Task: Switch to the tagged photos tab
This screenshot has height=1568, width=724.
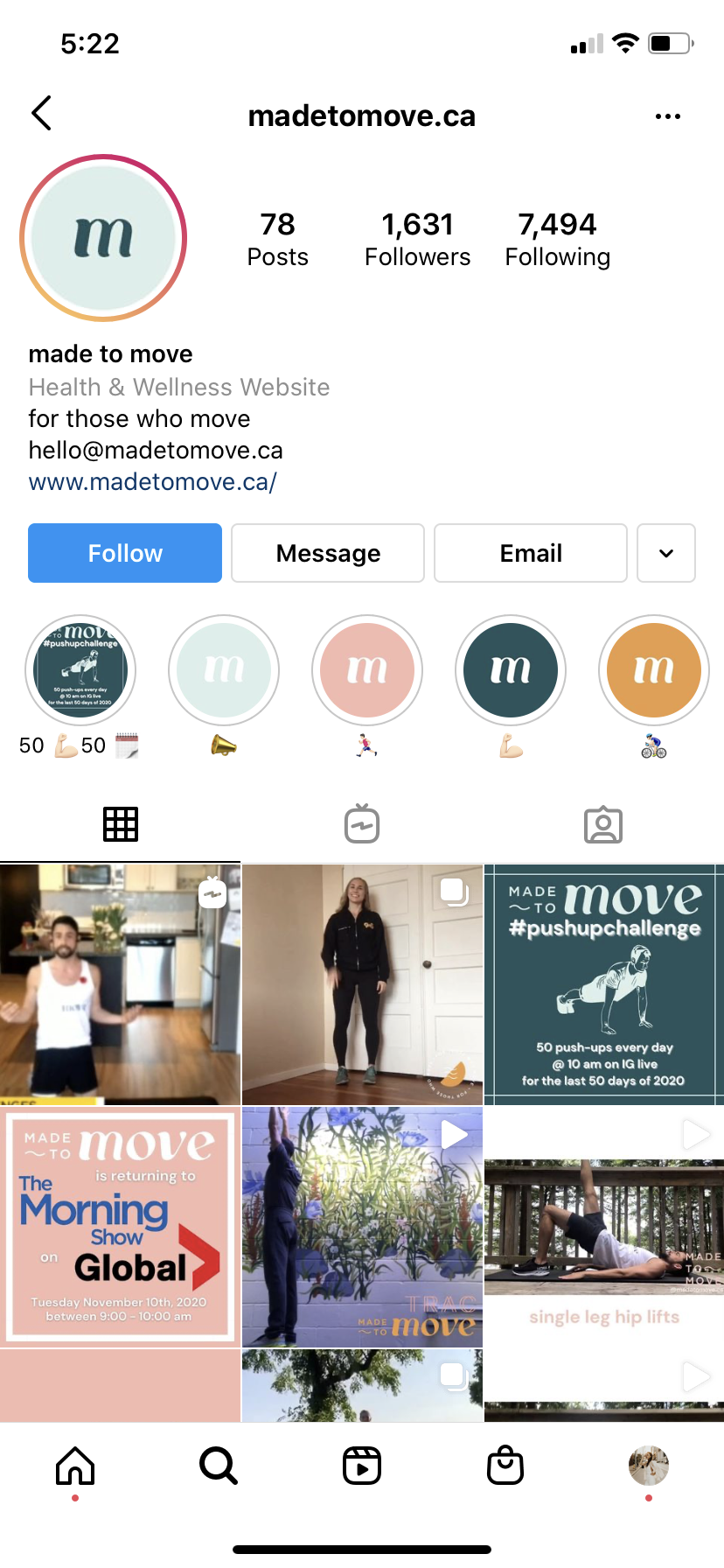Action: [x=603, y=824]
